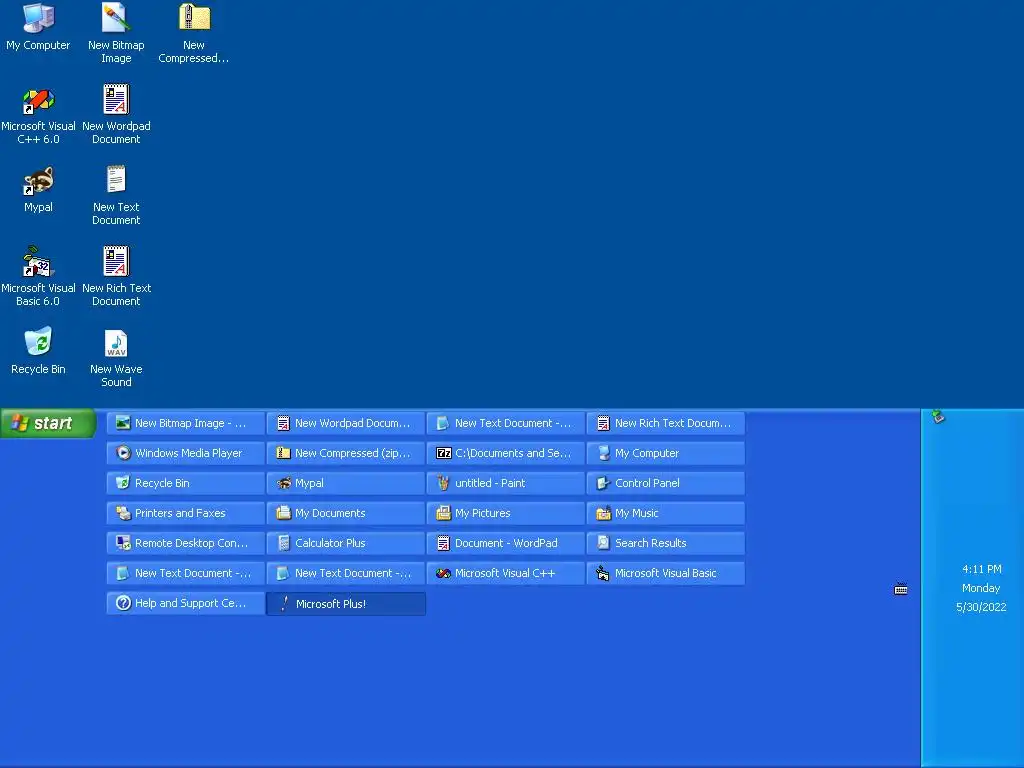Switch to New Rich Text Document taskbar window
This screenshot has height=768, width=1024.
[x=665, y=423]
